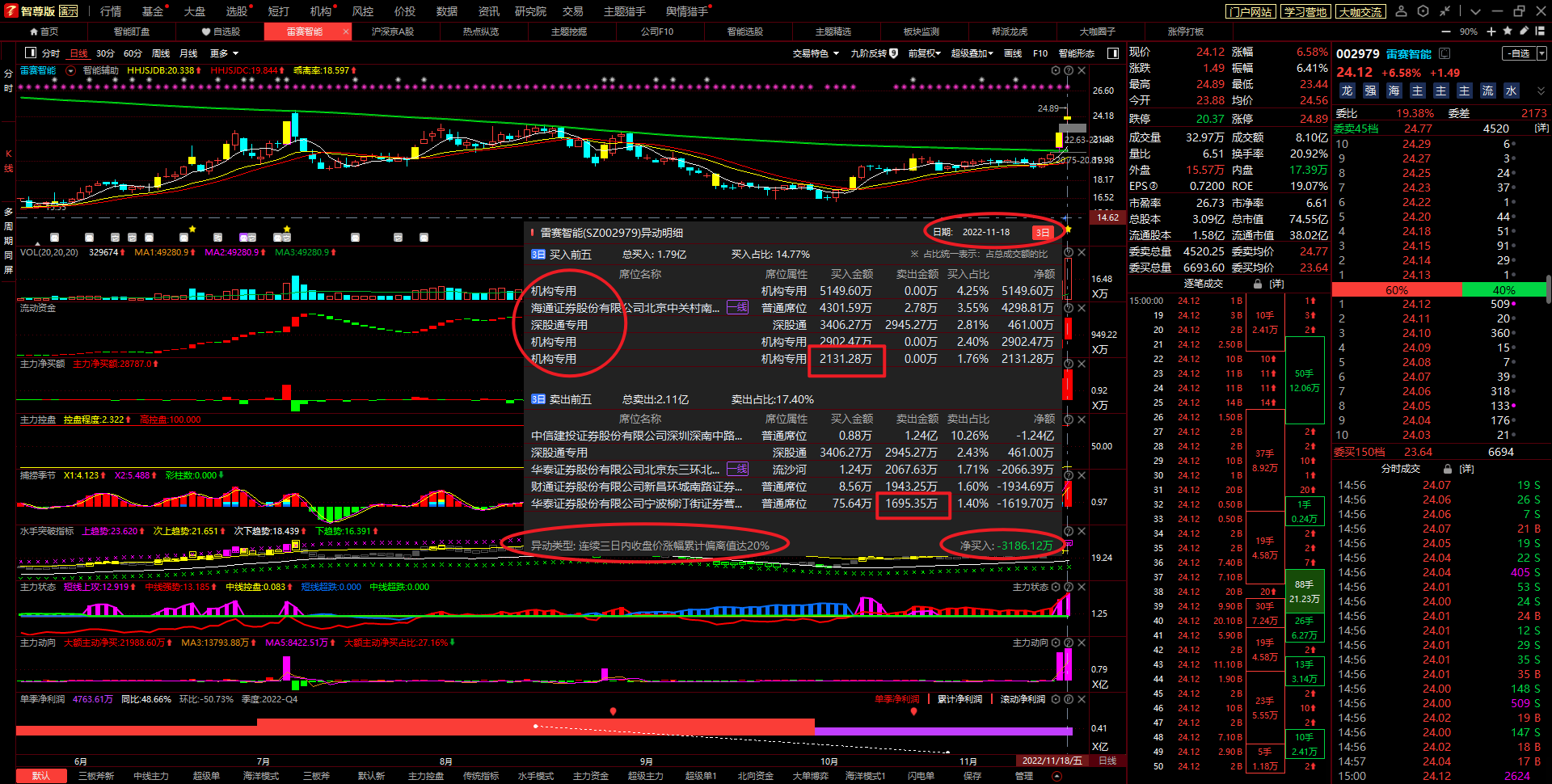Toggle 滚动净利润 display mode
The width and height of the screenshot is (1552, 784).
pos(1023,699)
